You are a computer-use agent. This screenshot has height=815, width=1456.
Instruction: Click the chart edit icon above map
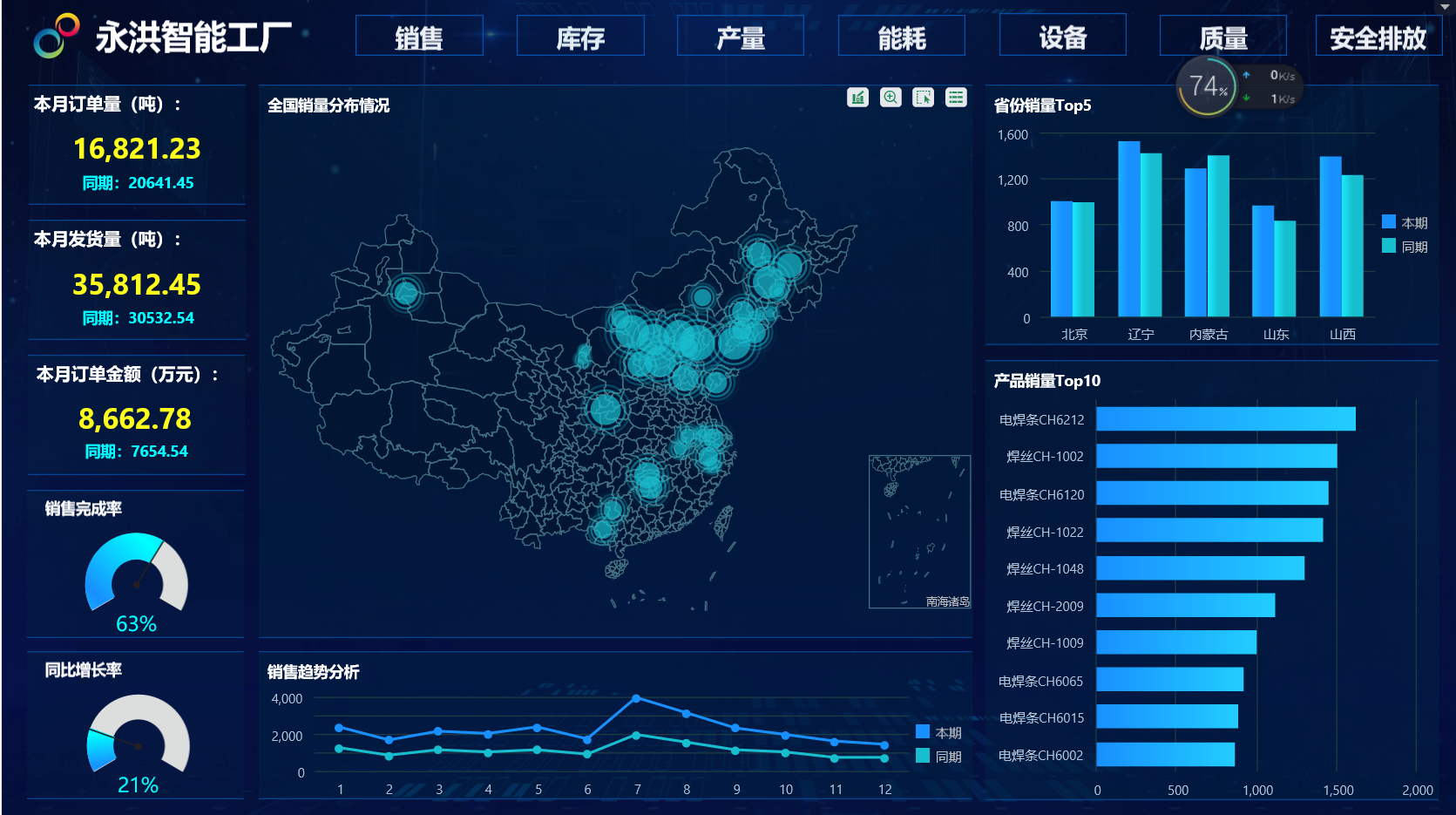[x=857, y=98]
